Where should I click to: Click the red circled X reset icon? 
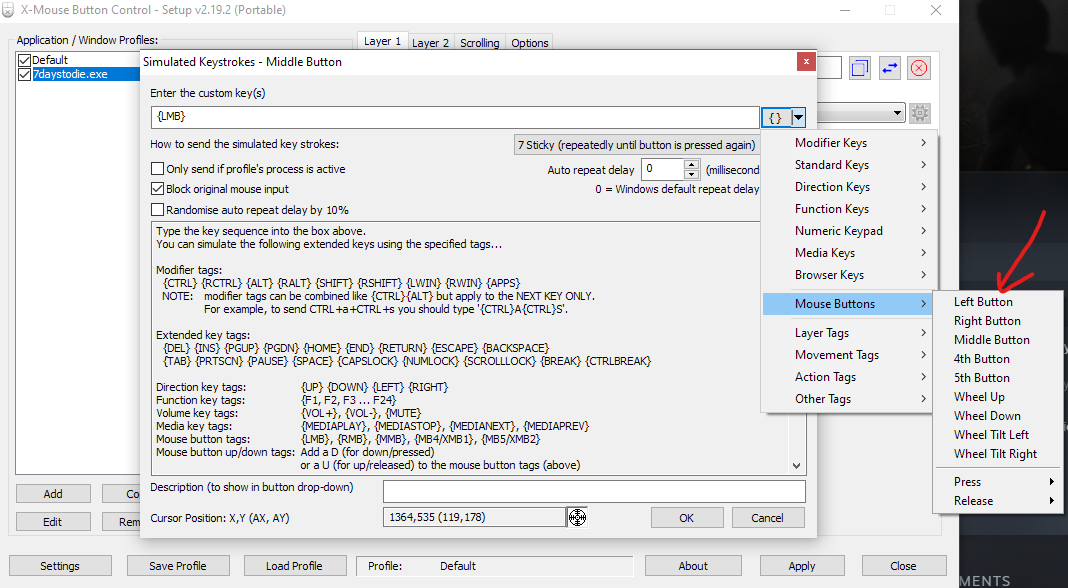[919, 68]
